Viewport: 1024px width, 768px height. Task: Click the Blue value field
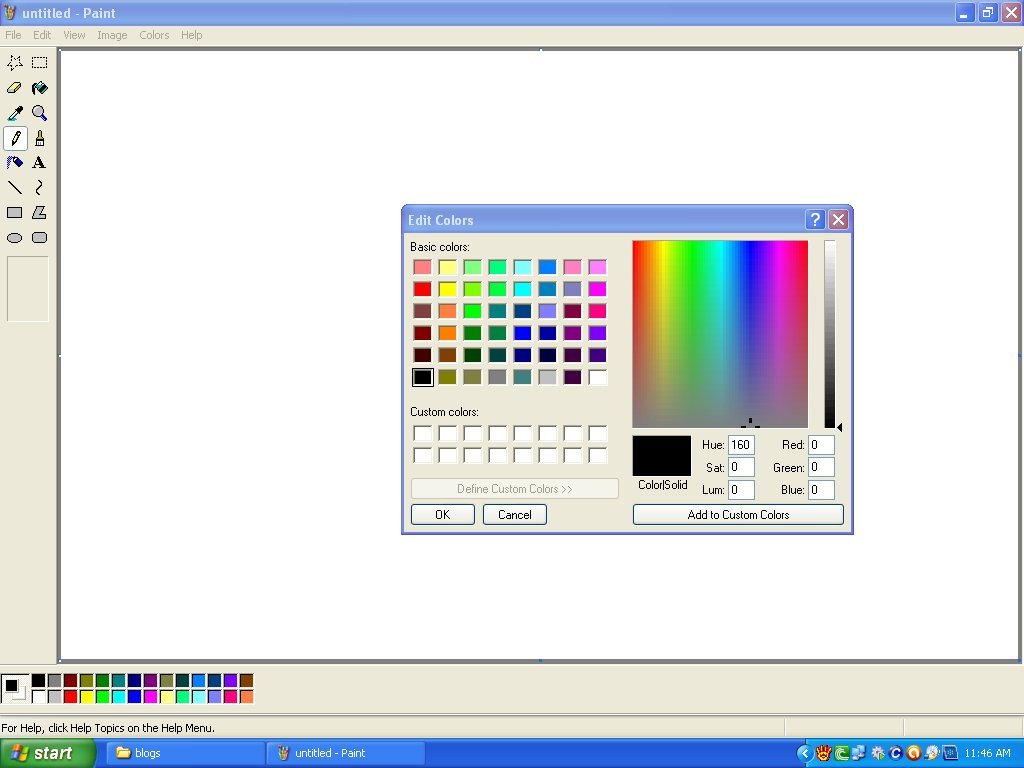822,490
